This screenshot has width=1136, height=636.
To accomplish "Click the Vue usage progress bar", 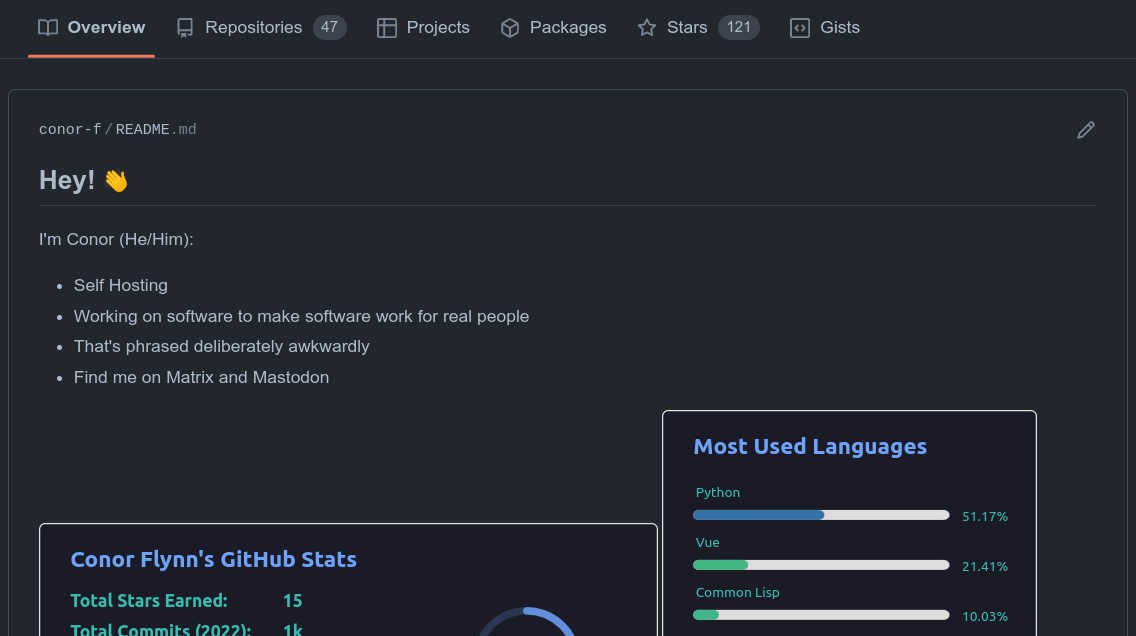I will tap(821, 565).
